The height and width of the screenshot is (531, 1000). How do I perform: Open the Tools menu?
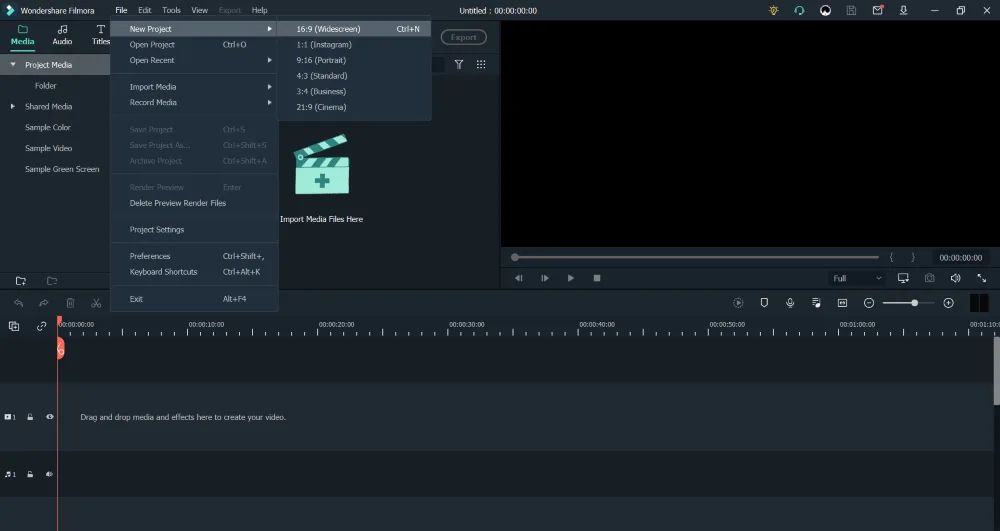point(171,10)
